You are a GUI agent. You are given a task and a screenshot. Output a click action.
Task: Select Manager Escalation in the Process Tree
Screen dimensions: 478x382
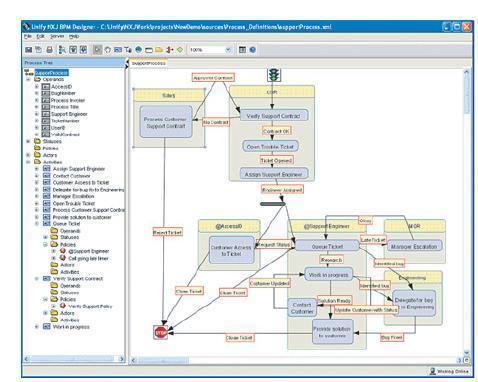(x=73, y=196)
